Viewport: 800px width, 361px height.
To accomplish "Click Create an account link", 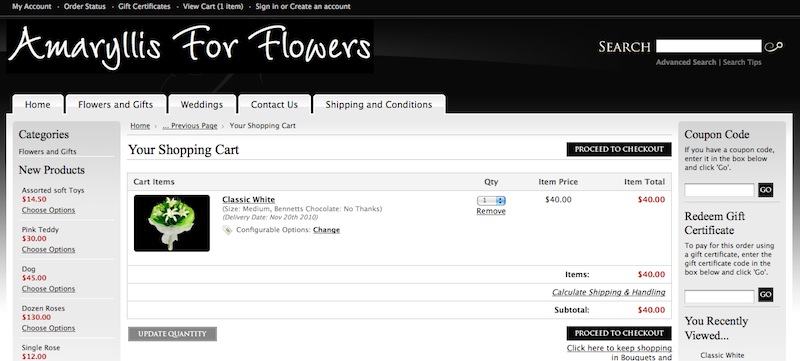I will pyautogui.click(x=320, y=7).
